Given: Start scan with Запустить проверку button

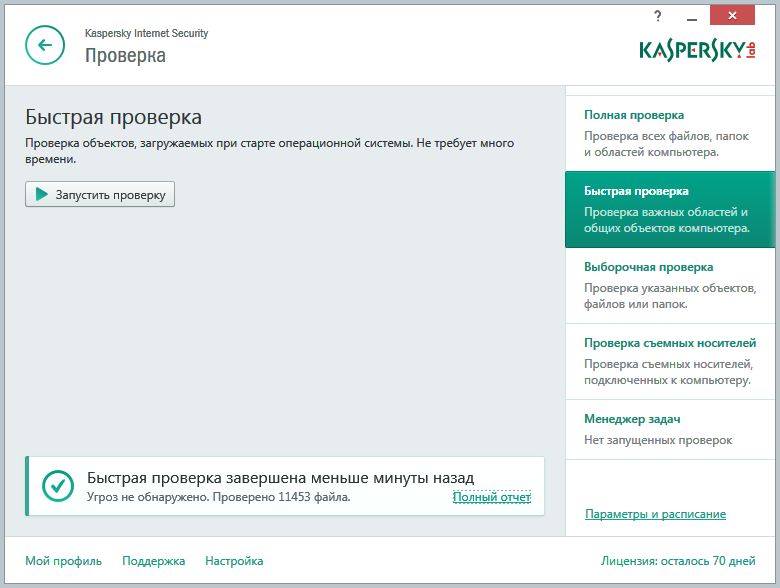Looking at the screenshot, I should (100, 194).
